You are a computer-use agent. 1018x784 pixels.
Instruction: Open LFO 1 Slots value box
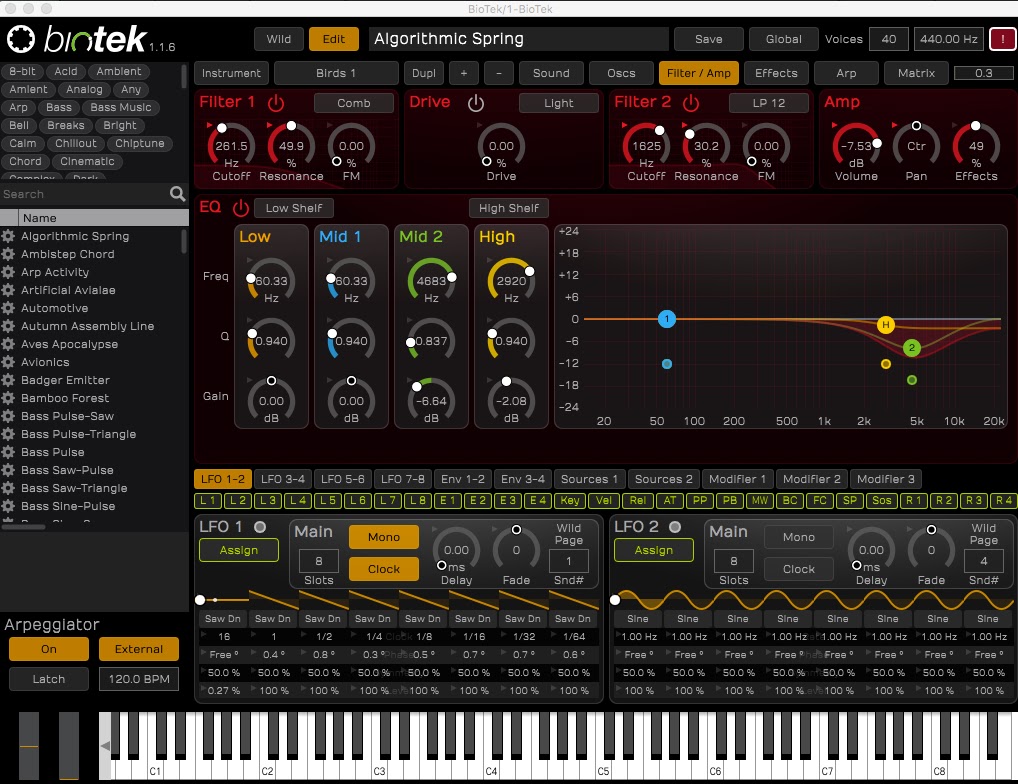(x=318, y=561)
